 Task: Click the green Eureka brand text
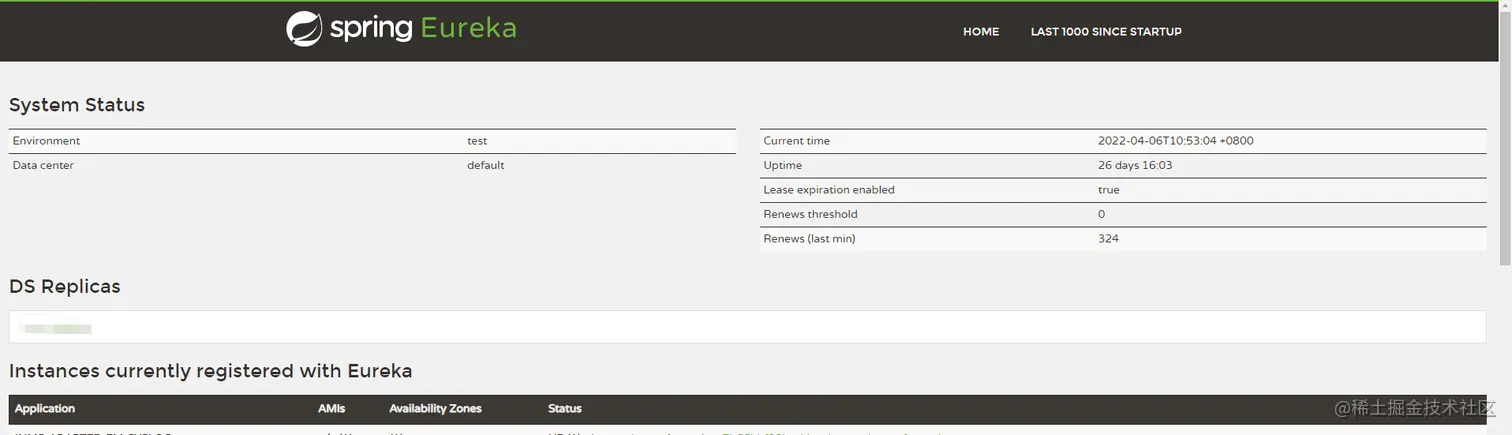click(x=468, y=28)
